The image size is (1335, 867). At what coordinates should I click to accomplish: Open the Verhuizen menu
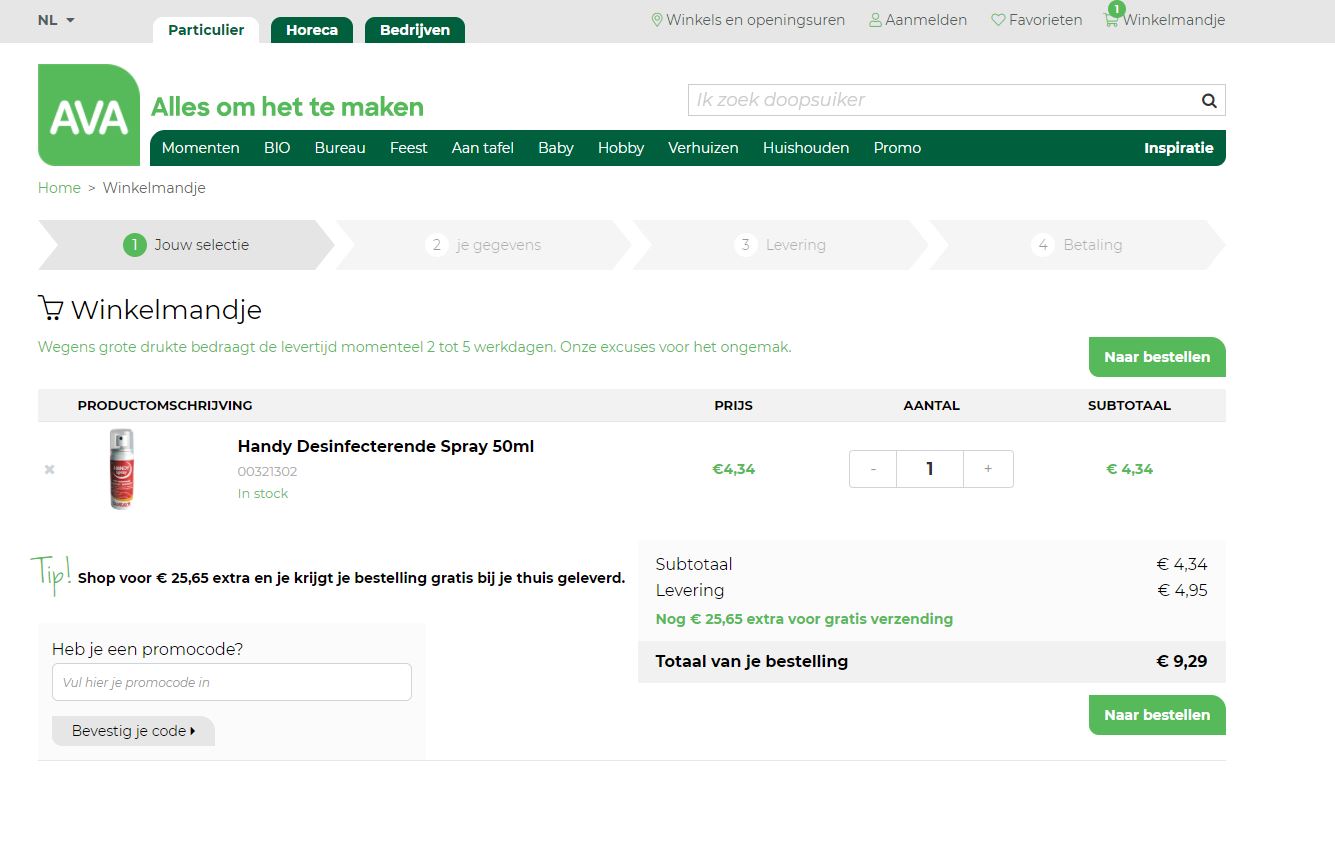(x=703, y=148)
